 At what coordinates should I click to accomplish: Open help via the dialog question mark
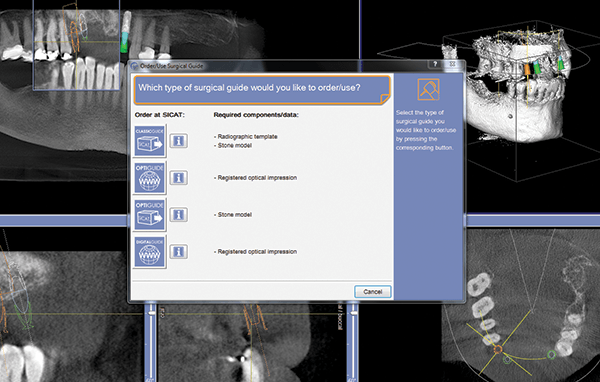tap(435, 65)
